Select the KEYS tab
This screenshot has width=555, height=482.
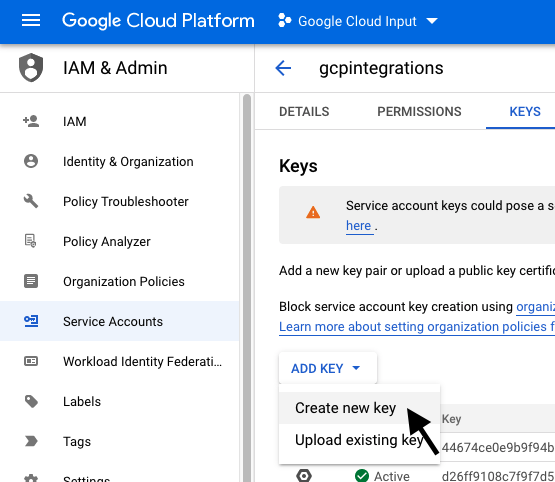[x=525, y=111]
